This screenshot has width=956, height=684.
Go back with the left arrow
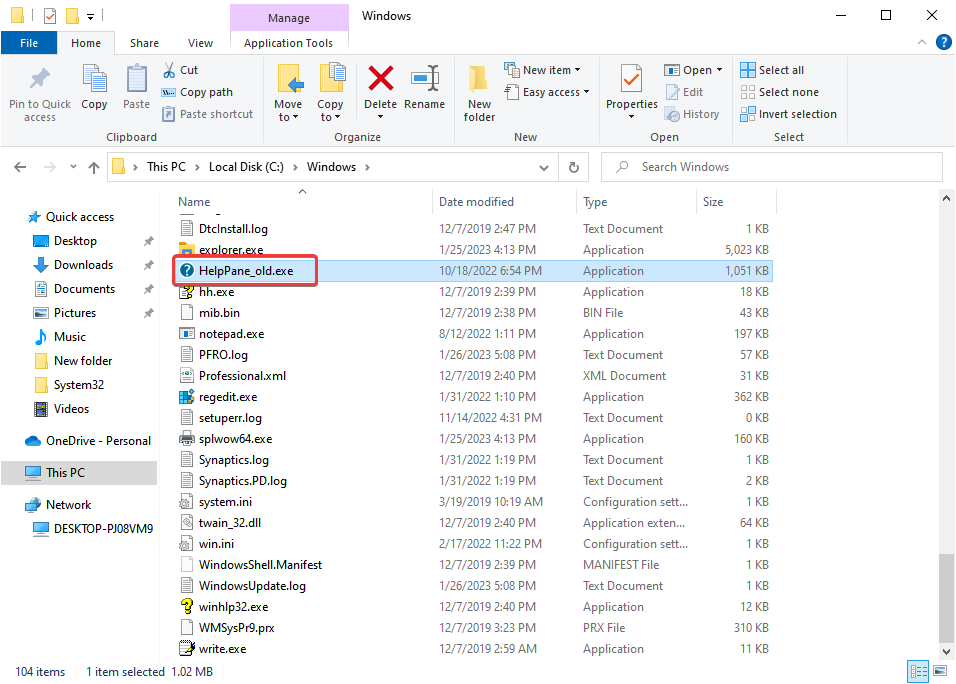[x=20, y=167]
